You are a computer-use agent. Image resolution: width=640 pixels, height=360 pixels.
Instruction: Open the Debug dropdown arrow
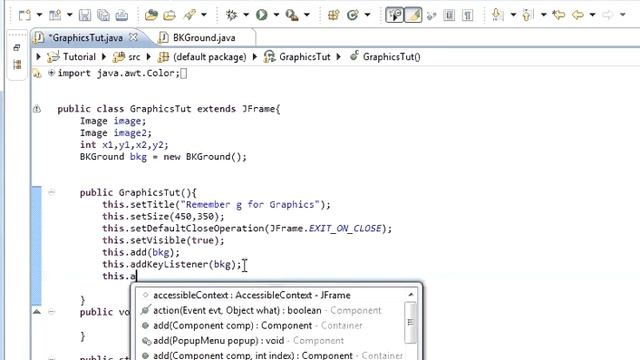(246, 15)
